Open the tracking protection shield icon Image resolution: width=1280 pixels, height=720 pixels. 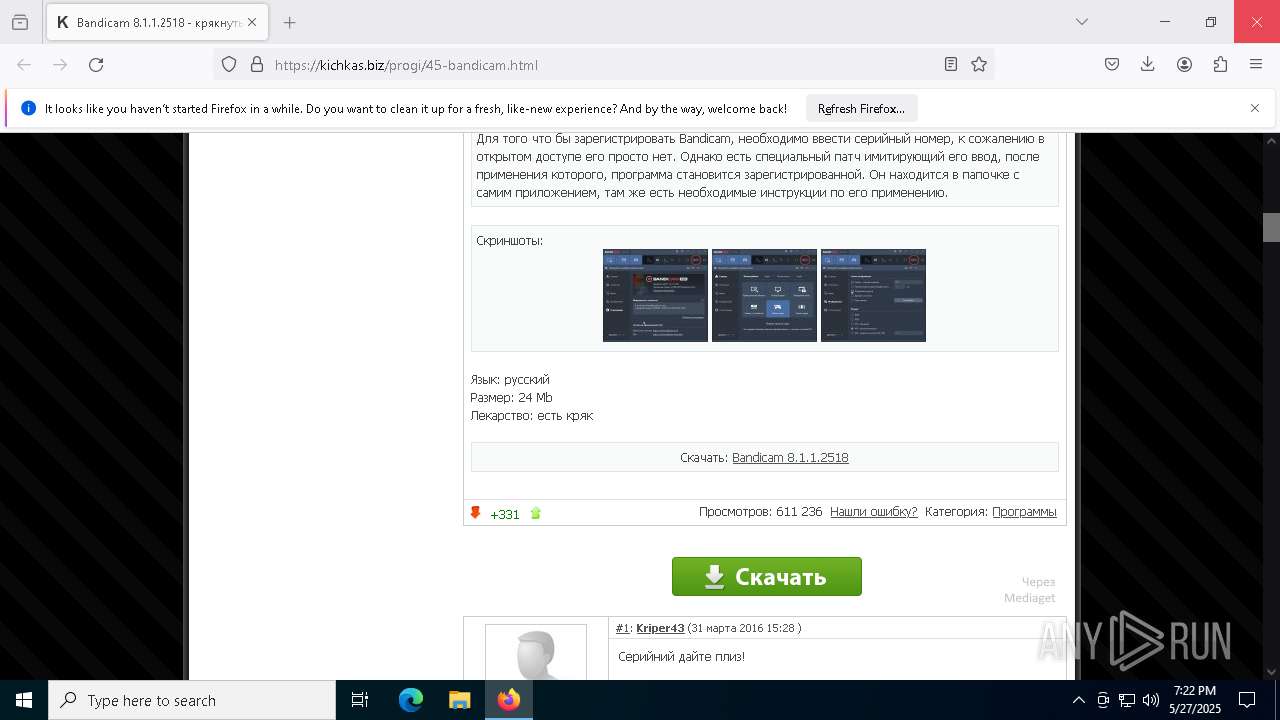coord(229,65)
